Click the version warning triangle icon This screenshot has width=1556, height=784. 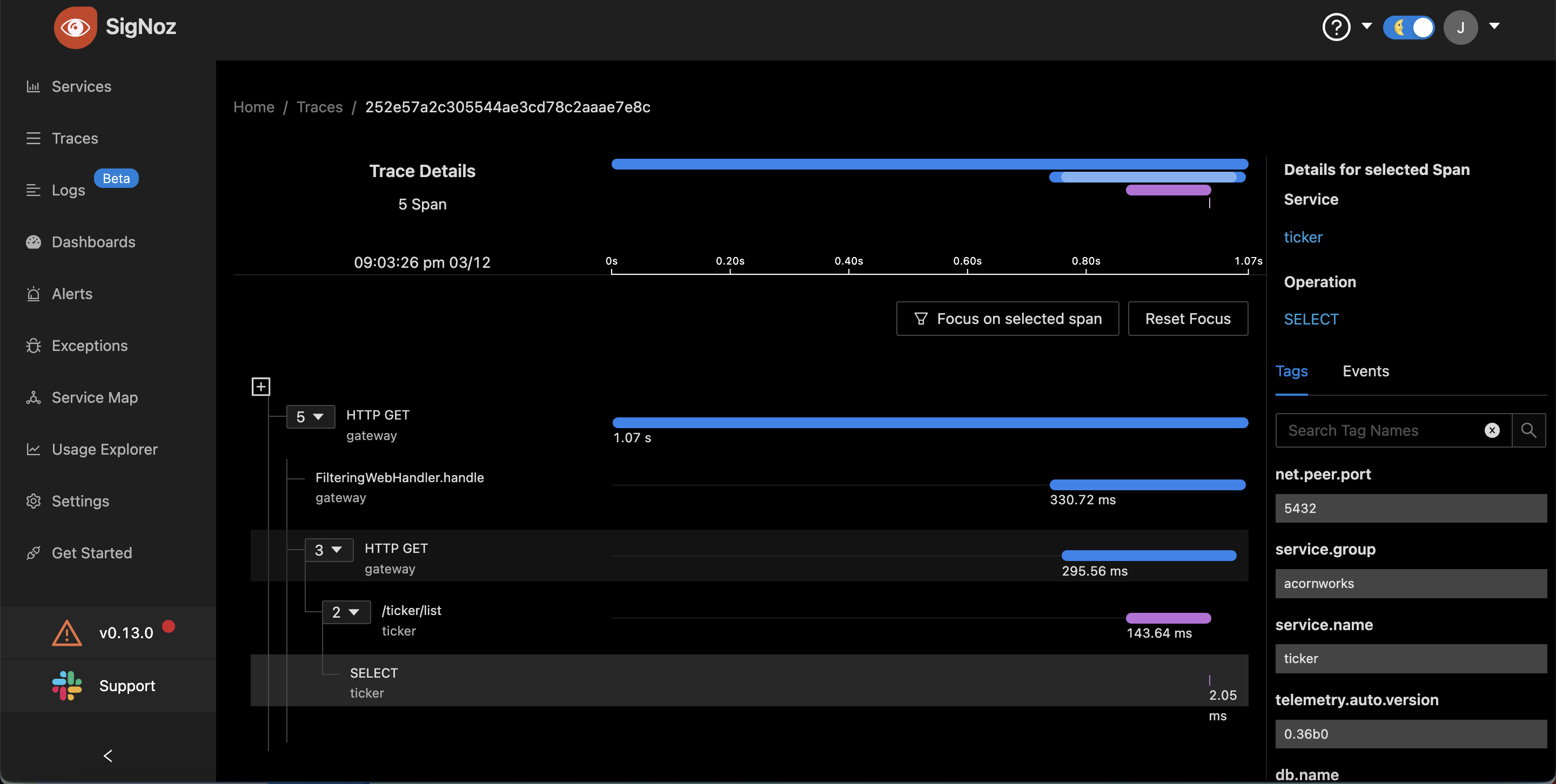coord(67,633)
